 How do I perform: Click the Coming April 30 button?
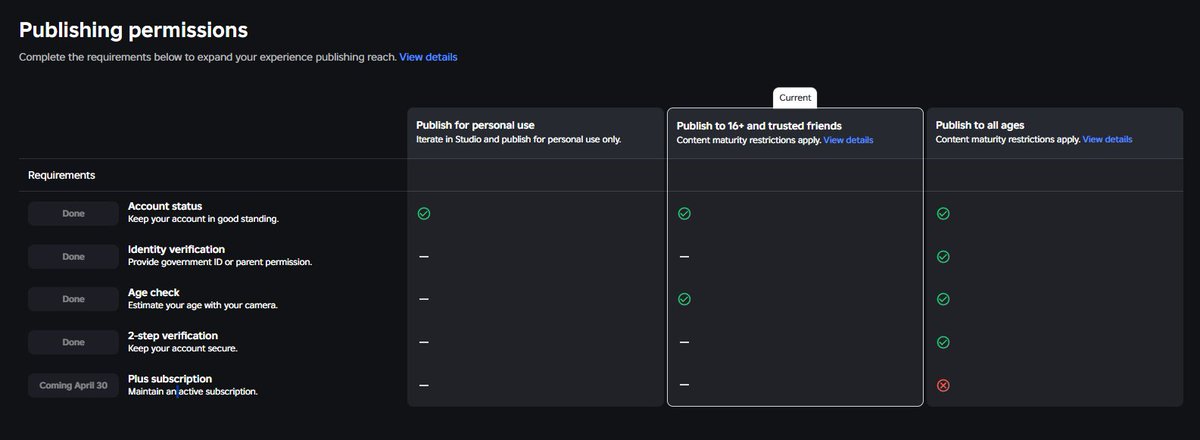(73, 385)
